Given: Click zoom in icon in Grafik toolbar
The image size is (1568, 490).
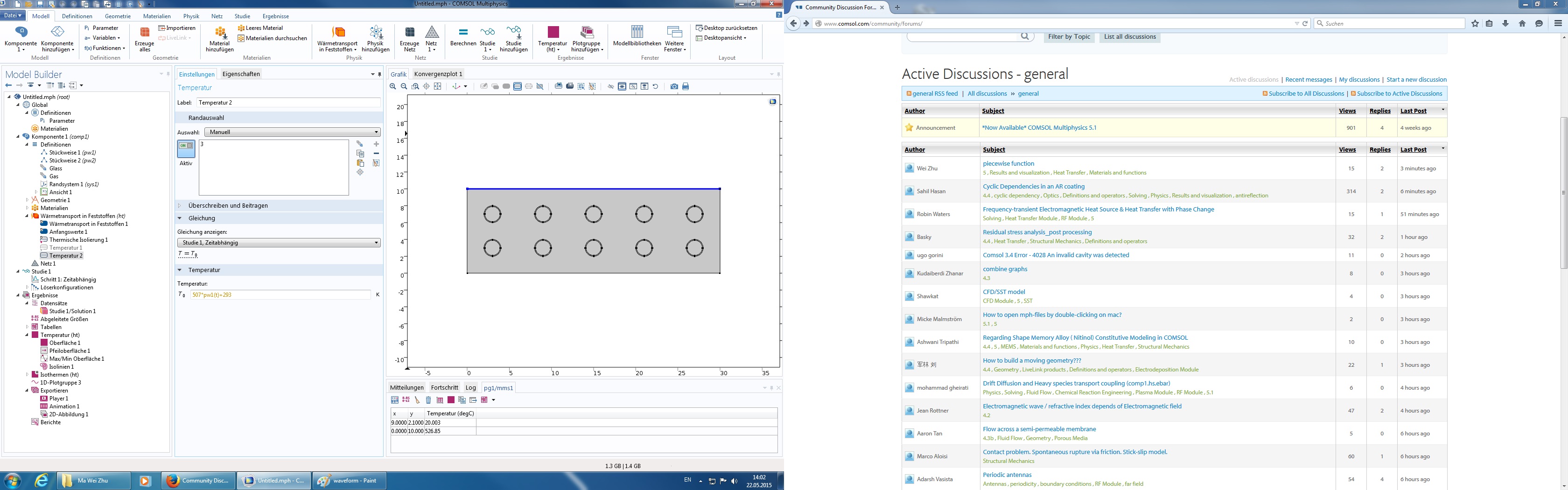Looking at the screenshot, I should tap(393, 86).
